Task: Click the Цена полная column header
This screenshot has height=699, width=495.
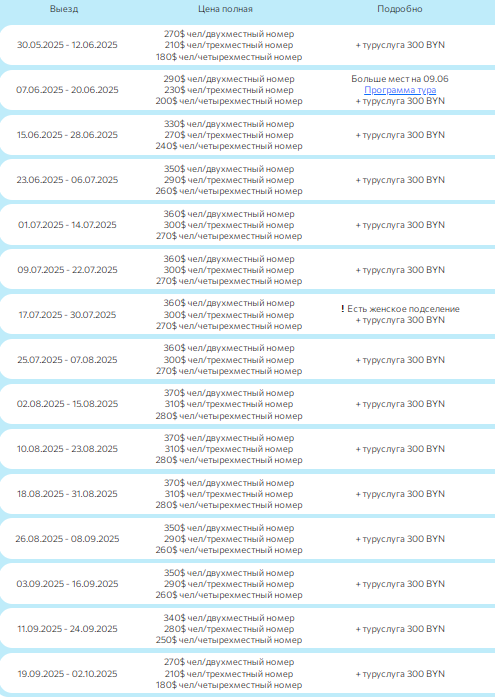Action: point(225,9)
